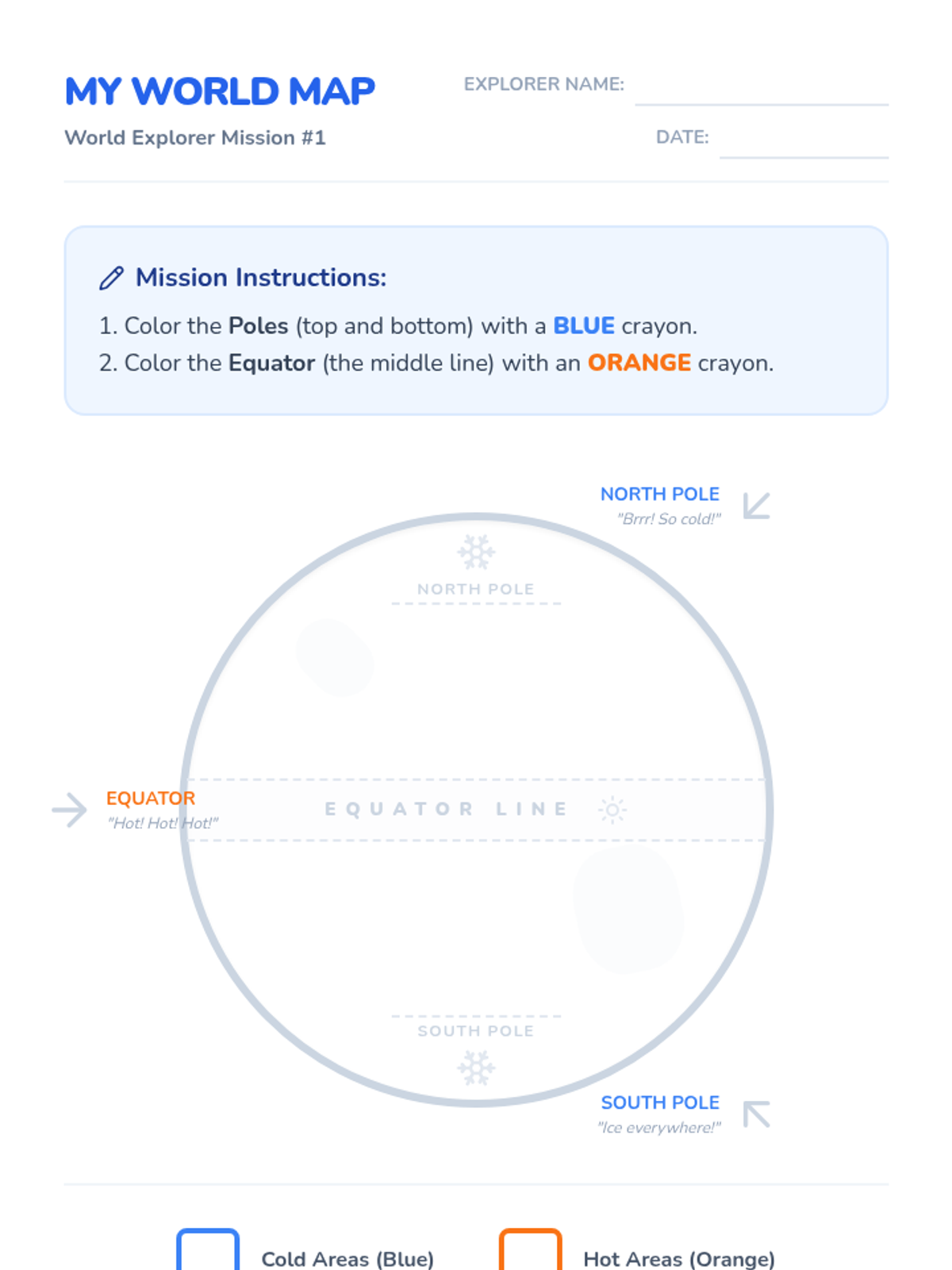Click the BLUE word in instructions
Viewport: 952px width, 1270px height.
coord(583,325)
